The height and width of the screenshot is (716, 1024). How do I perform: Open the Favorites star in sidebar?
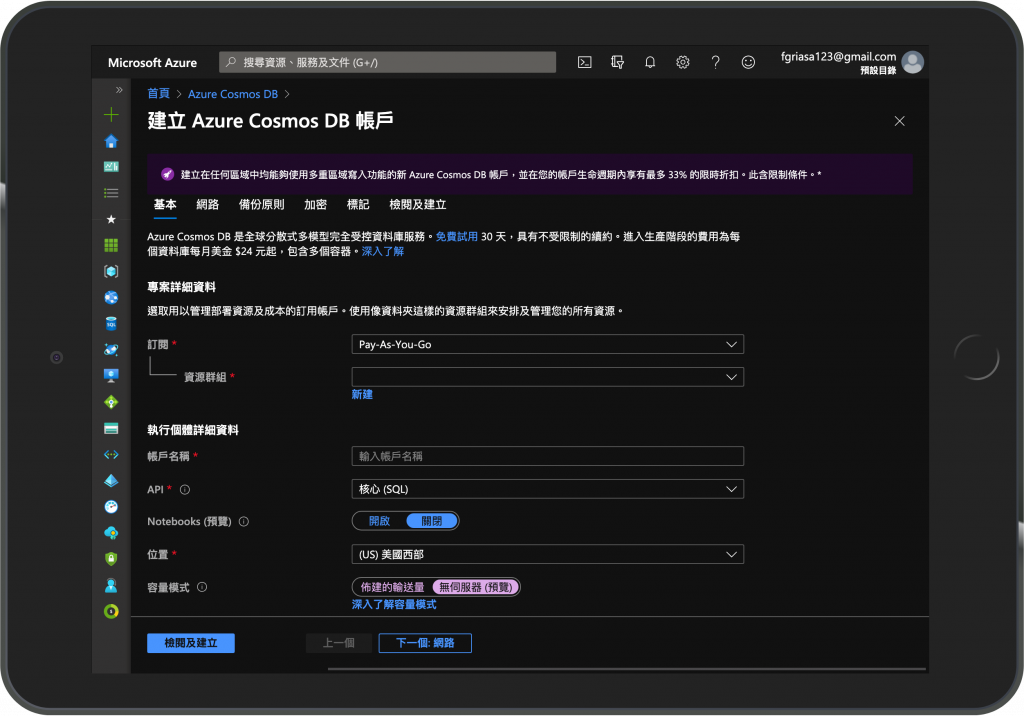(x=111, y=220)
